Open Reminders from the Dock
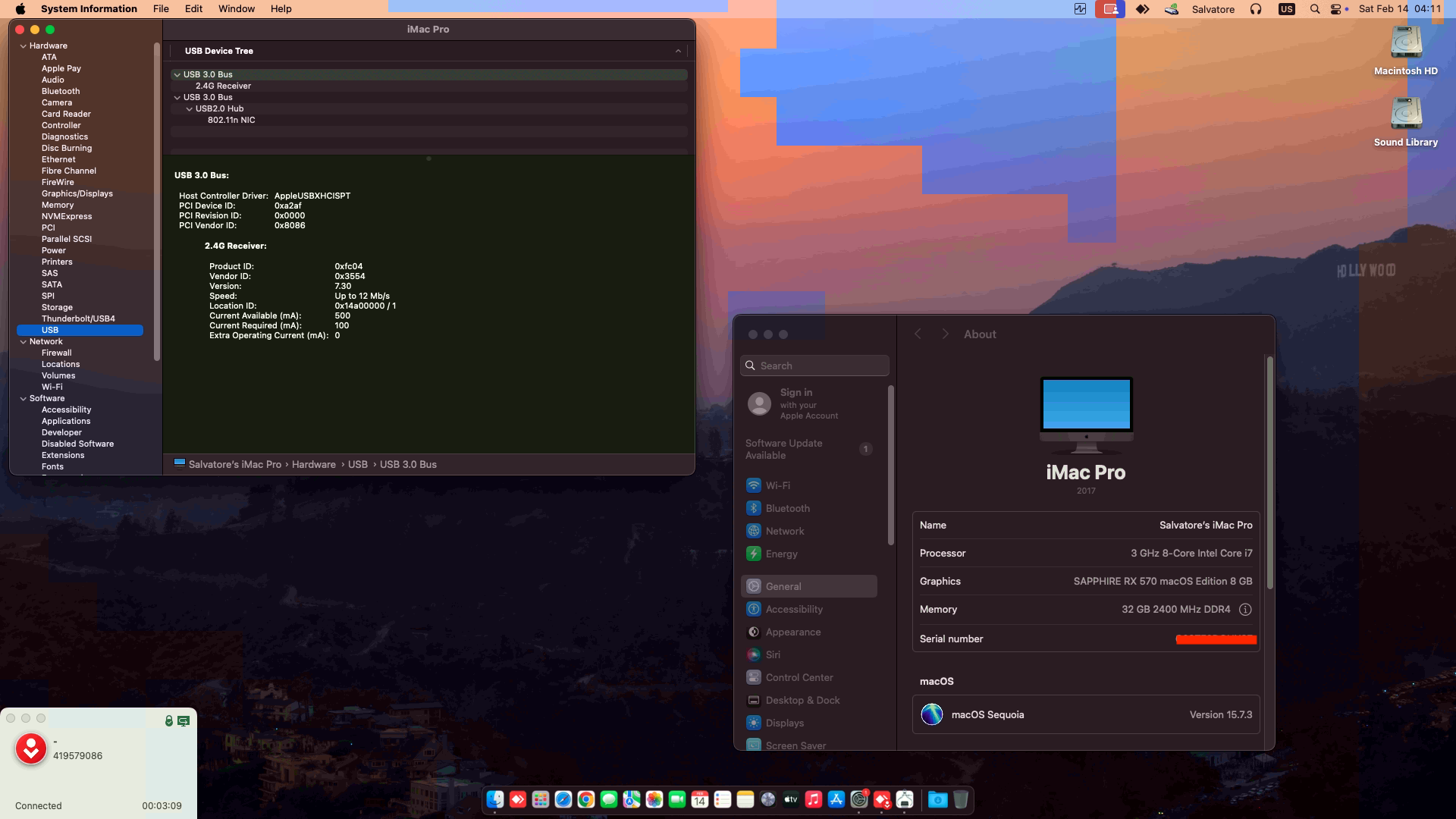The width and height of the screenshot is (1456, 819). tap(723, 799)
